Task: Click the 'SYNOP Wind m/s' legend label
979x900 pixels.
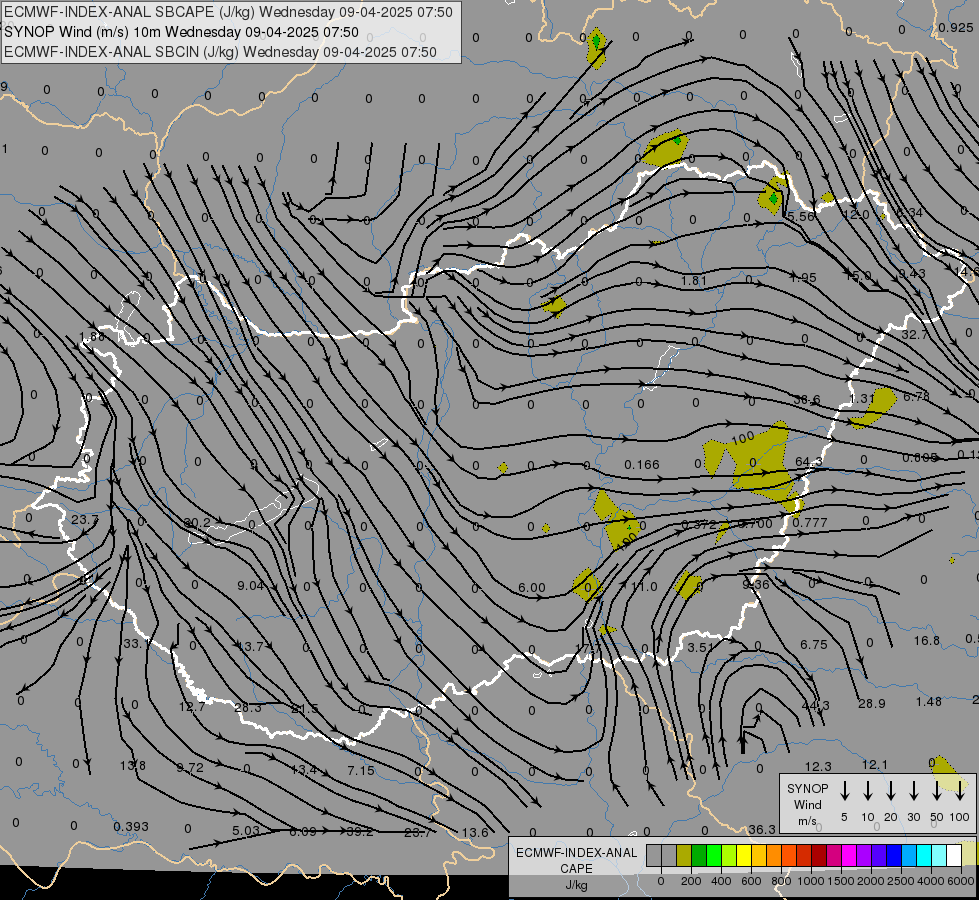Action: tap(807, 804)
